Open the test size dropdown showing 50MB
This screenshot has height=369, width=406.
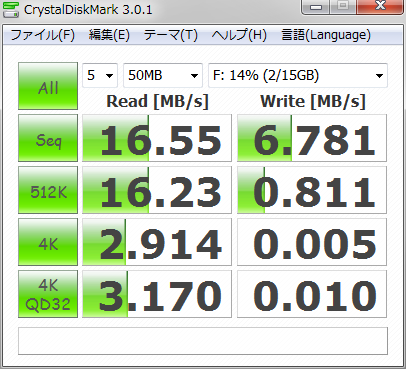pyautogui.click(x=163, y=75)
